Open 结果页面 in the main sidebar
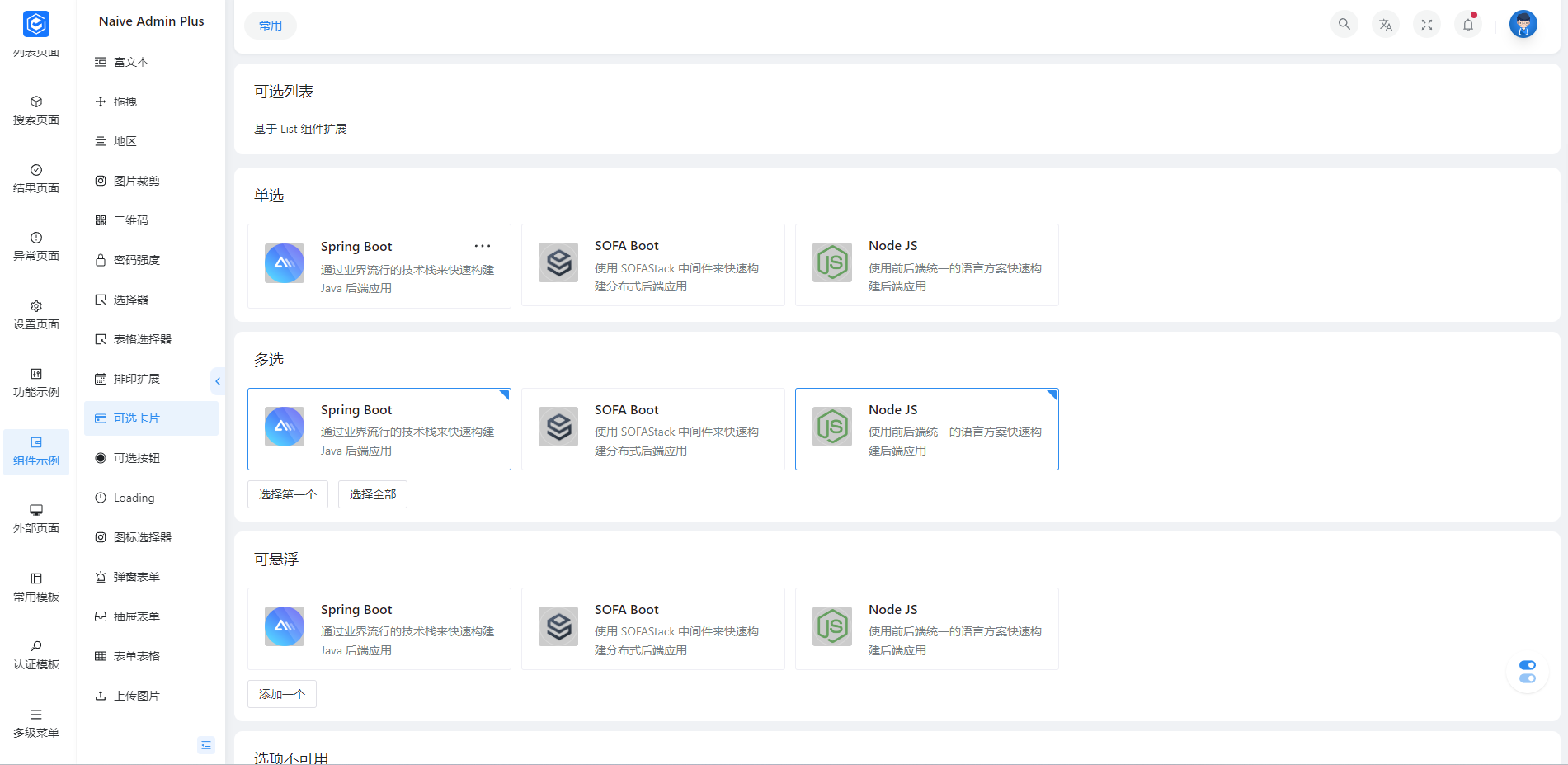Screen dimensions: 1568x765 pos(36,180)
